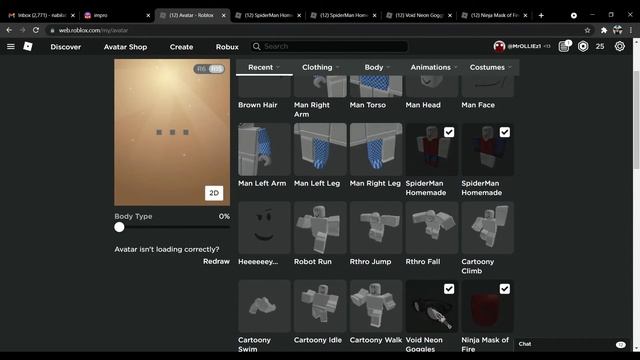Image resolution: width=640 pixels, height=360 pixels.
Task: Click the Cartoony Climb label
Action: [478, 266]
